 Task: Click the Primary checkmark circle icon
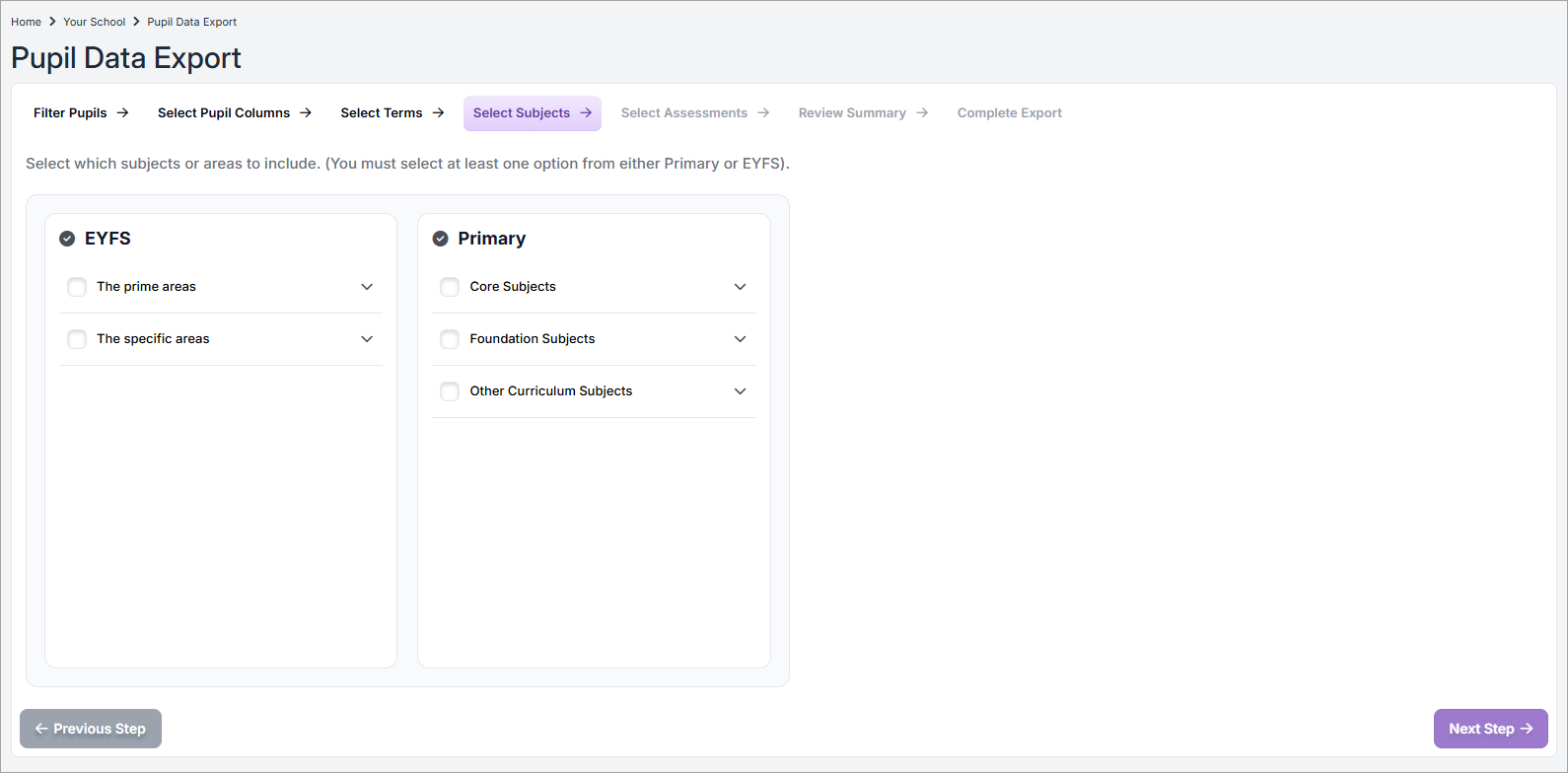(x=441, y=239)
